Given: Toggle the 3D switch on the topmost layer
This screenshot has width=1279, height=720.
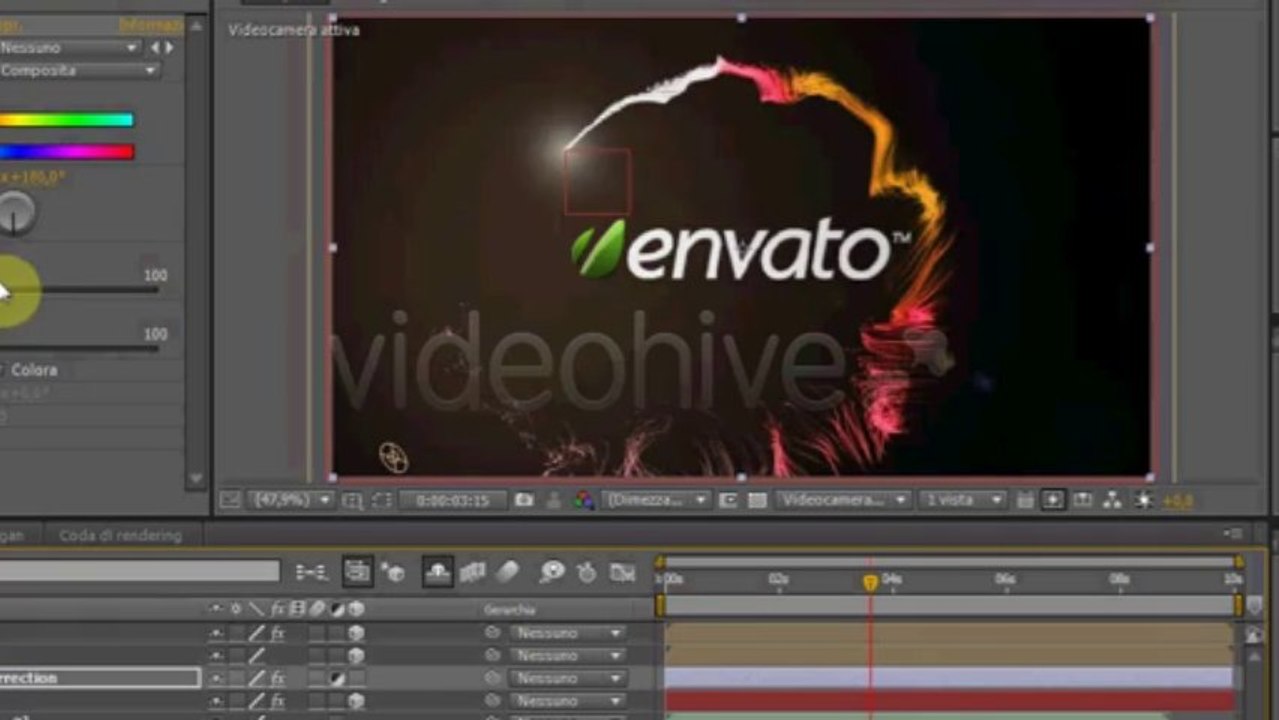Looking at the screenshot, I should [x=356, y=633].
